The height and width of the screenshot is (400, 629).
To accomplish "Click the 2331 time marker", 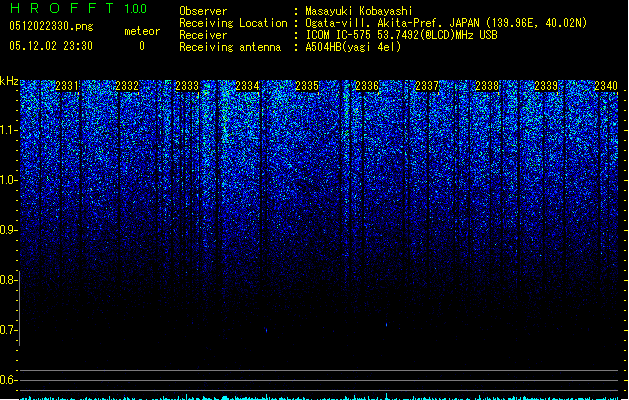I will (67, 86).
